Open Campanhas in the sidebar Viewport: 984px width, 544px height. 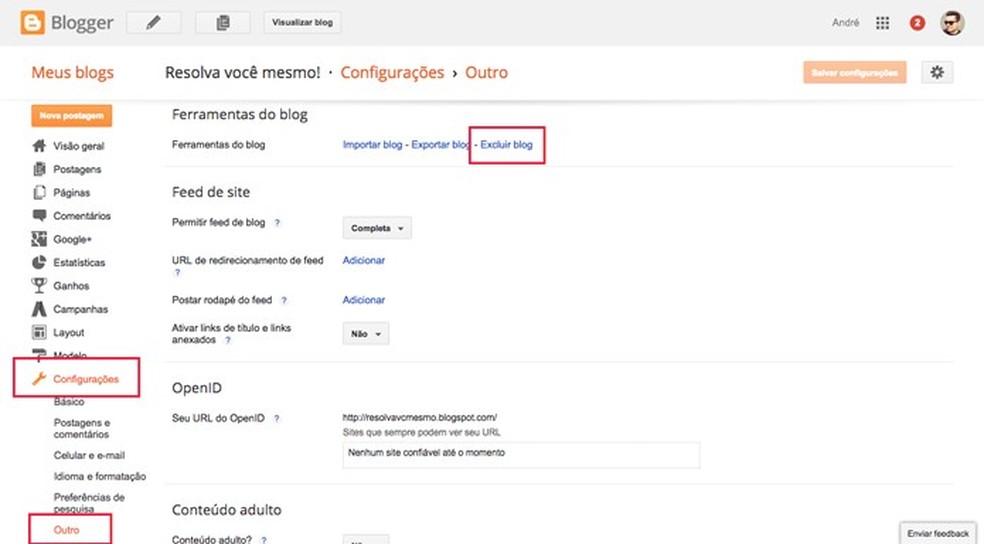pos(80,309)
